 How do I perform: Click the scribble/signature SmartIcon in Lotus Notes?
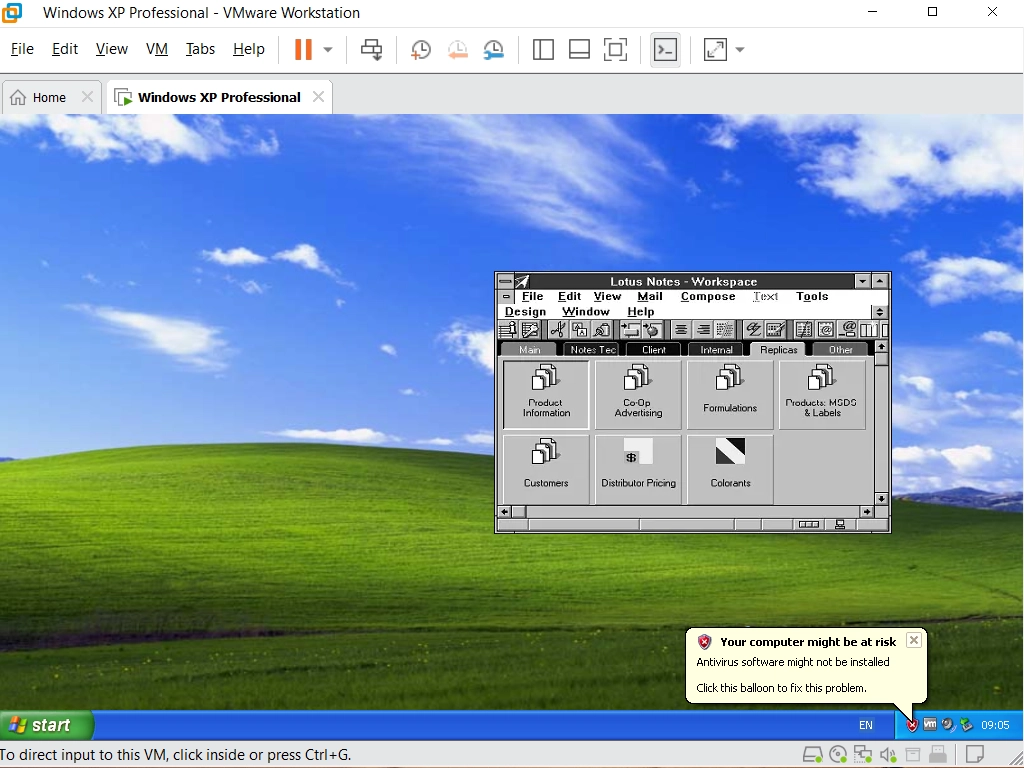[x=753, y=330]
